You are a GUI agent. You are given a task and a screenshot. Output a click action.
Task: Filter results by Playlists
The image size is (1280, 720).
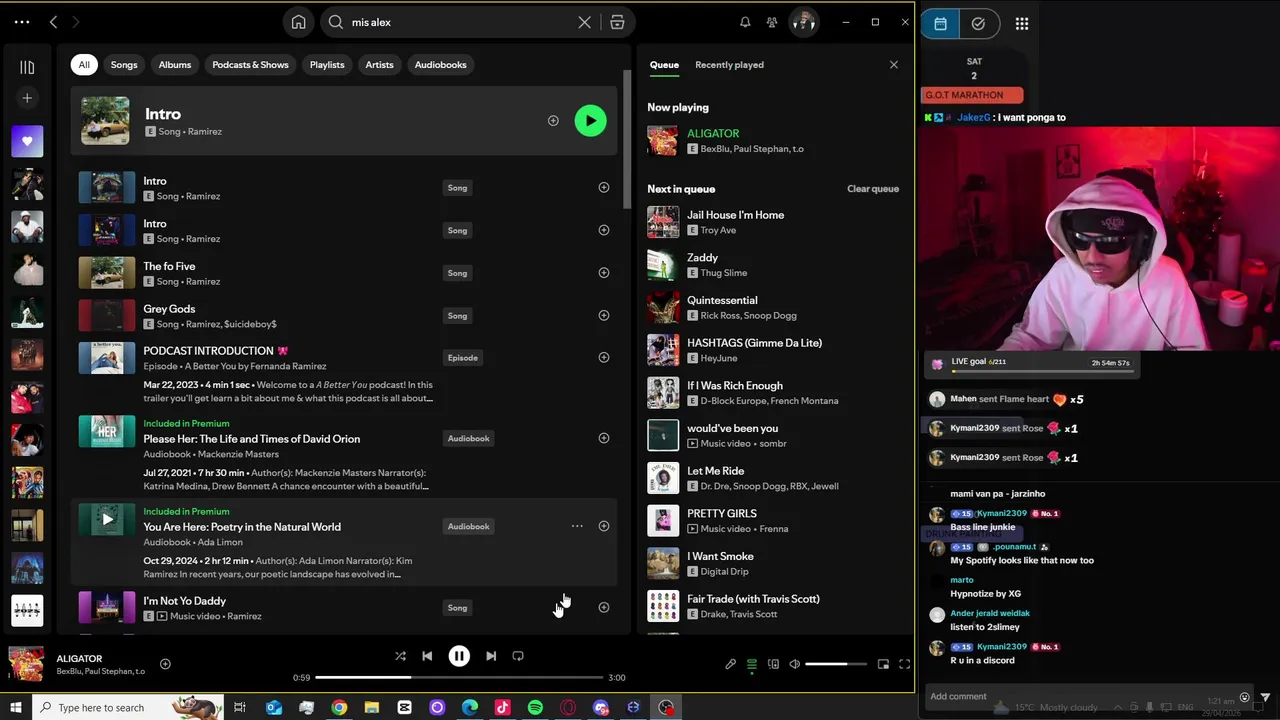pyautogui.click(x=327, y=65)
